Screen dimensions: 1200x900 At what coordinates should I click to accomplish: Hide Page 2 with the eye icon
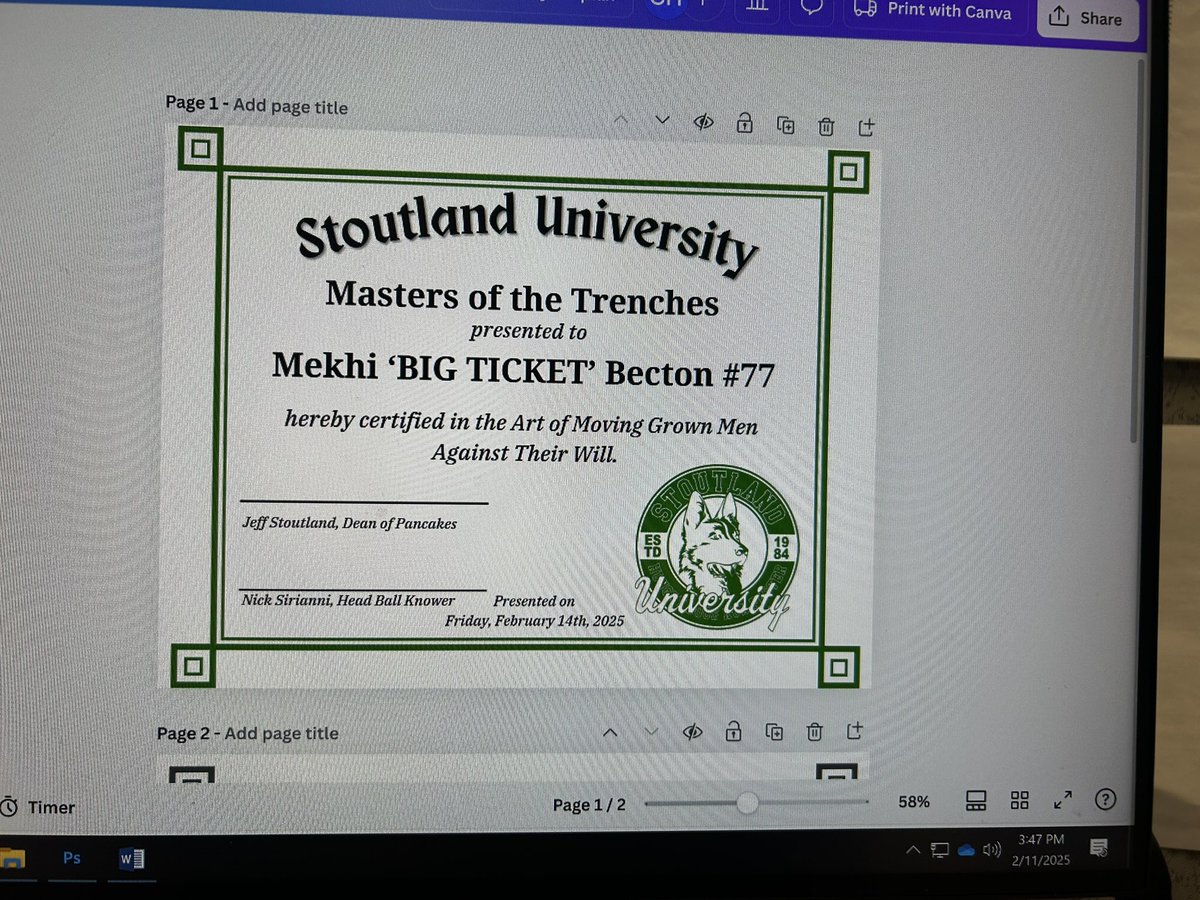pyautogui.click(x=693, y=731)
